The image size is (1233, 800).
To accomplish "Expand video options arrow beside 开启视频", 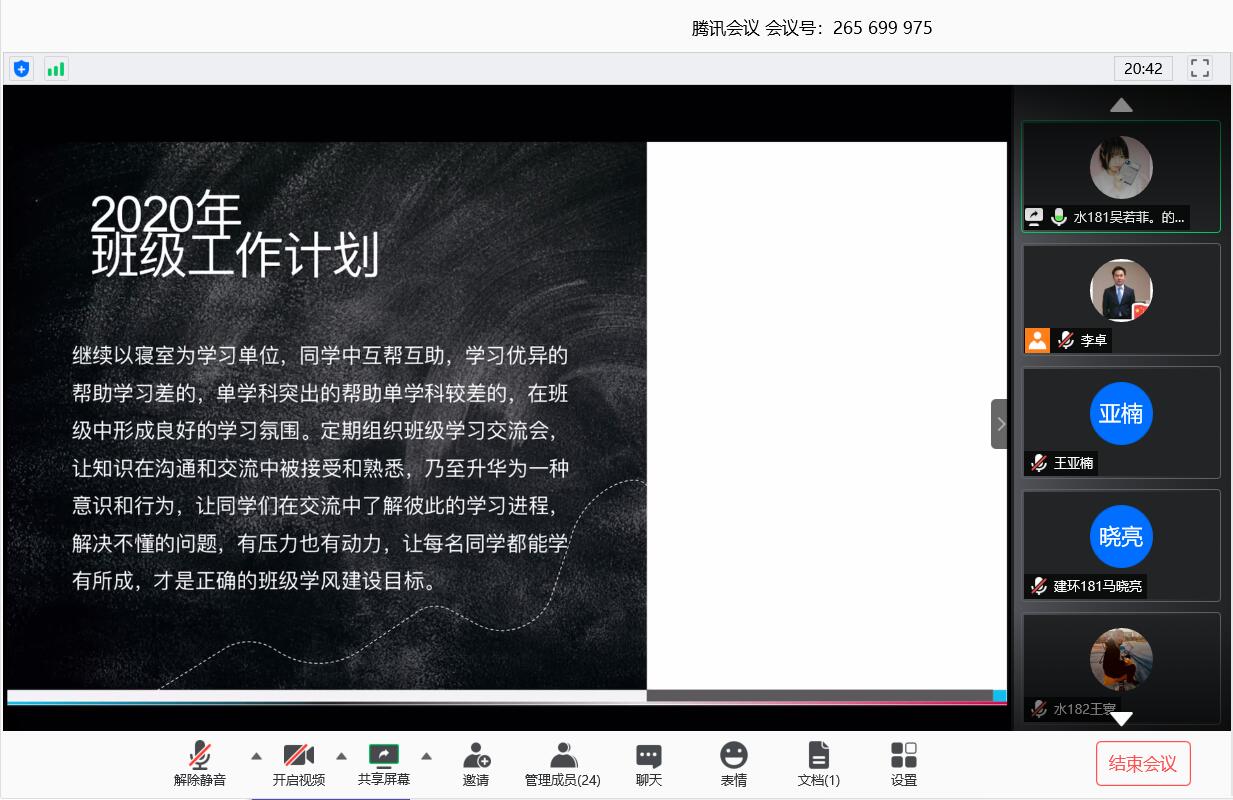I will click(x=342, y=756).
